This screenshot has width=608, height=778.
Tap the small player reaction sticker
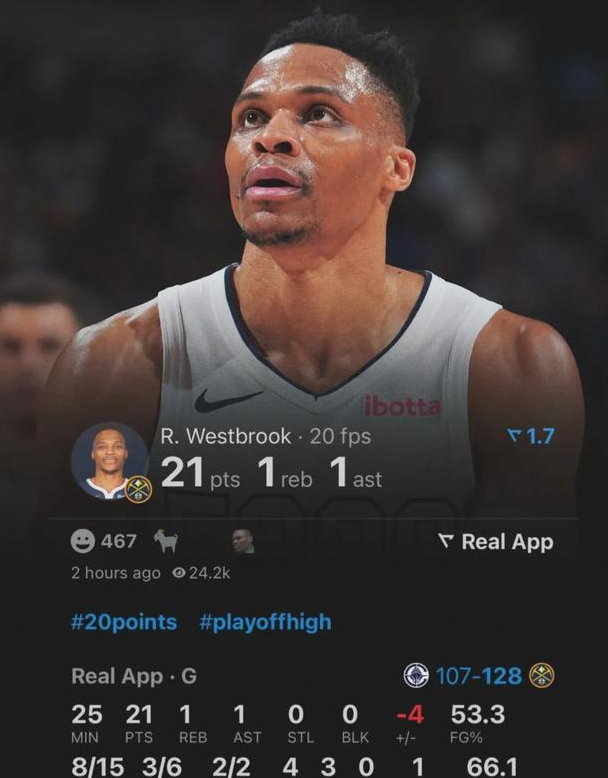tap(243, 541)
